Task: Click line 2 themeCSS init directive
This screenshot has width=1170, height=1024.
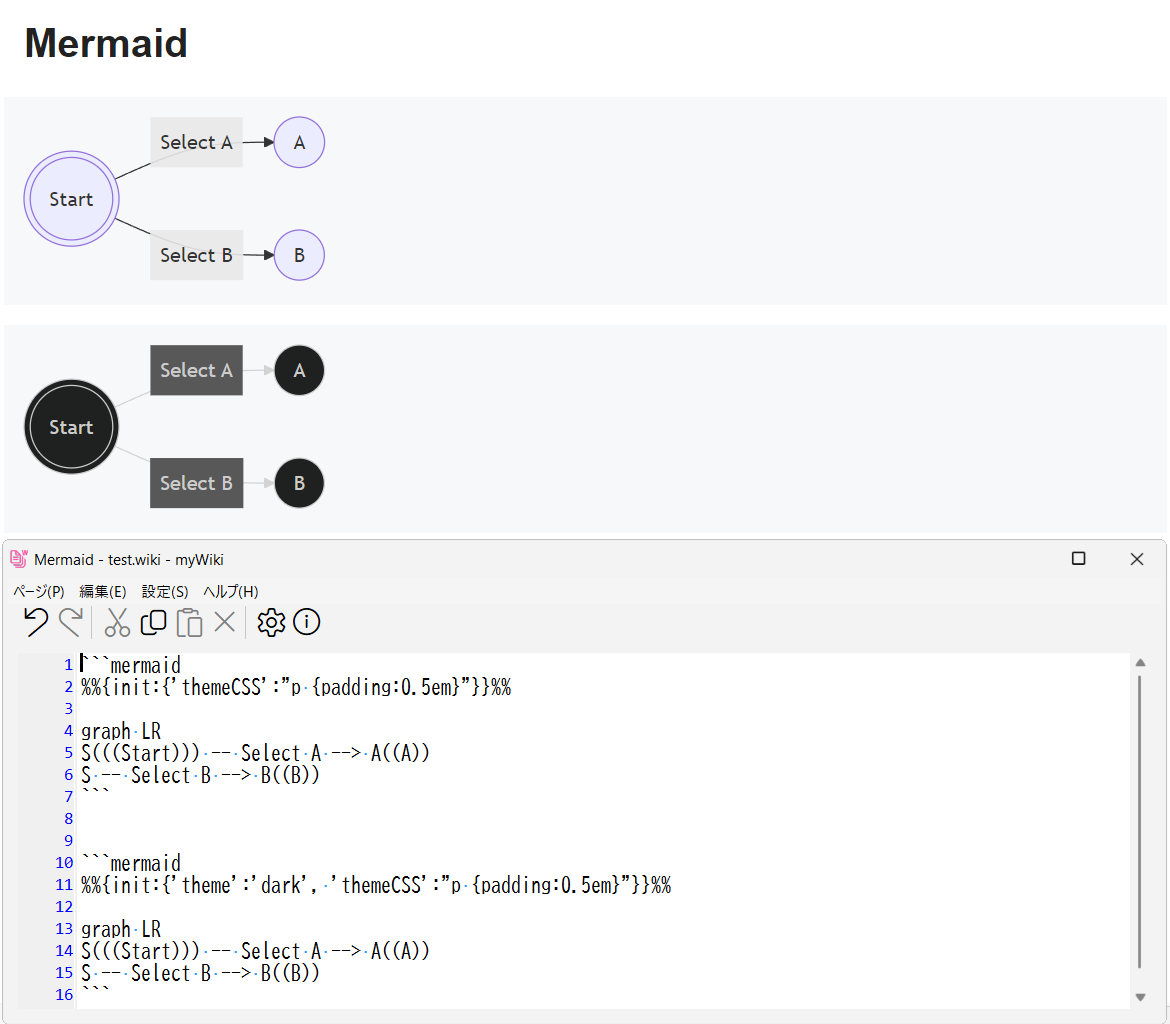Action: (296, 687)
